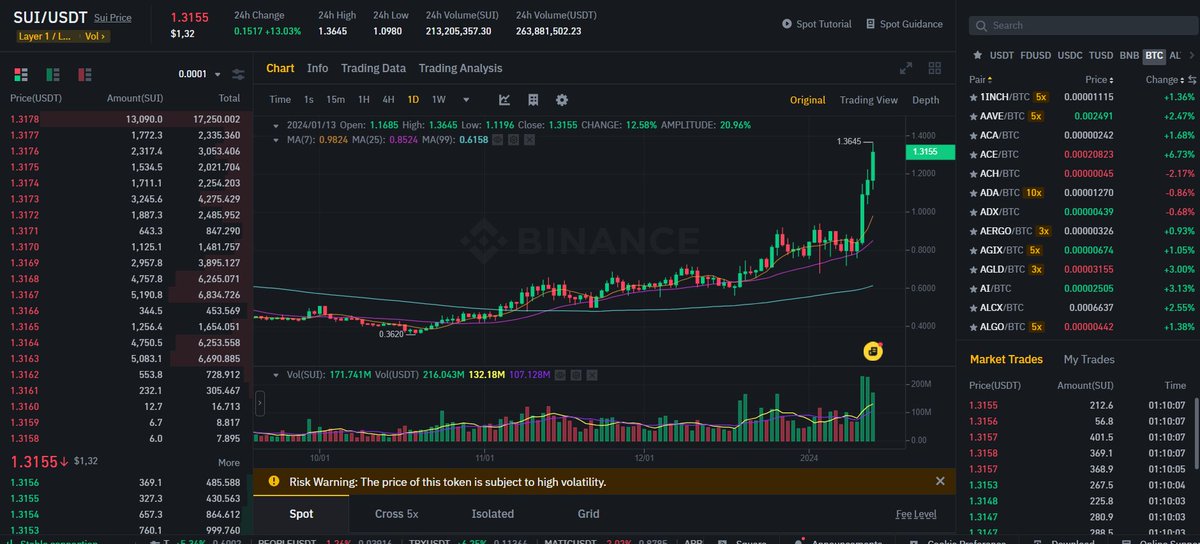Sort the market list by Change
Image resolution: width=1200 pixels, height=544 pixels.
pos(1163,79)
